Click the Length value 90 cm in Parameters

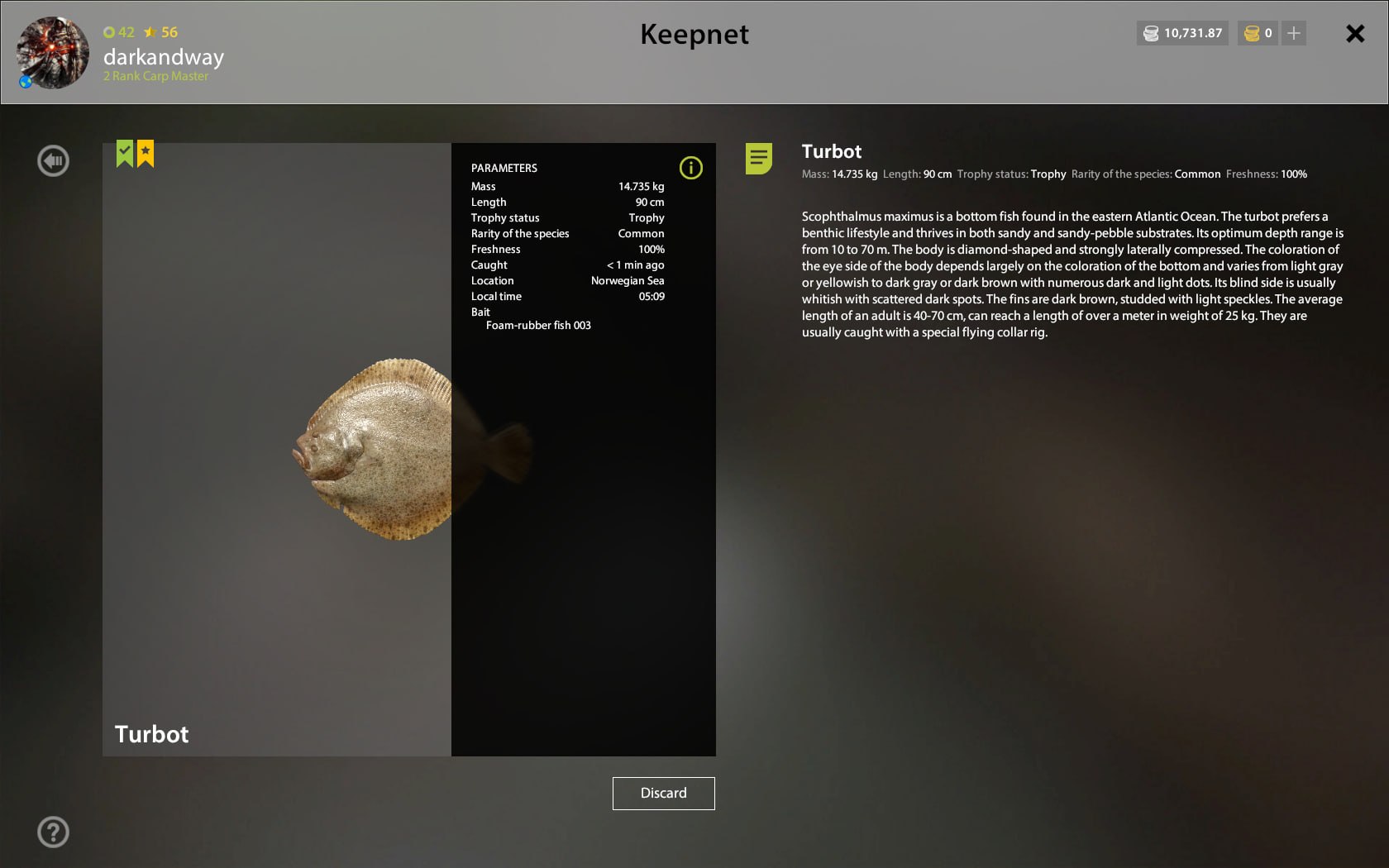coord(650,202)
